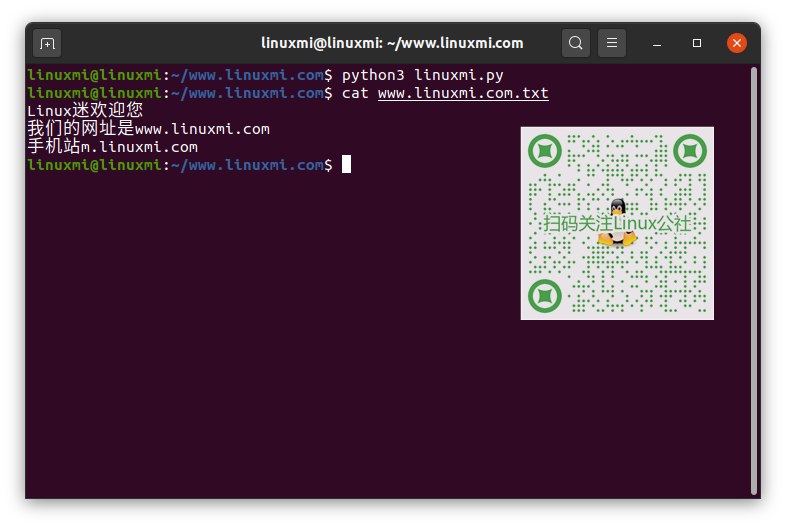The image size is (786, 527).
Task: Click the python3 linuxmi.py command text
Action: point(422,75)
